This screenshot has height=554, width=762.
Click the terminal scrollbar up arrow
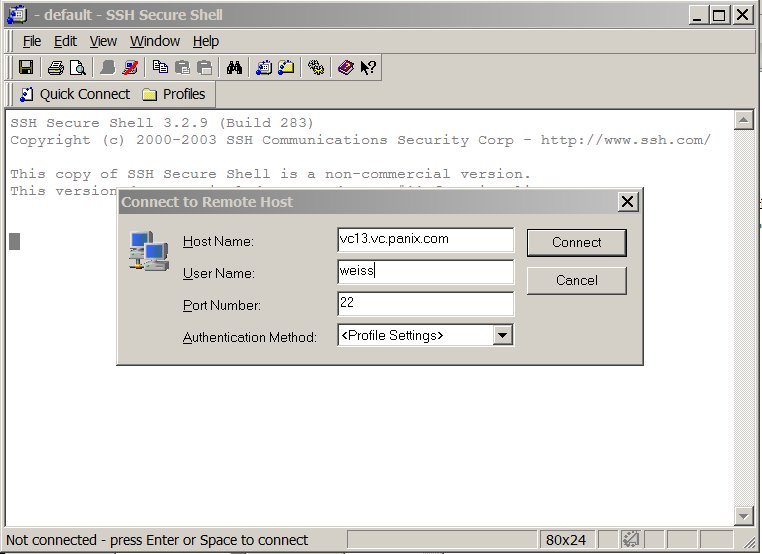744,120
